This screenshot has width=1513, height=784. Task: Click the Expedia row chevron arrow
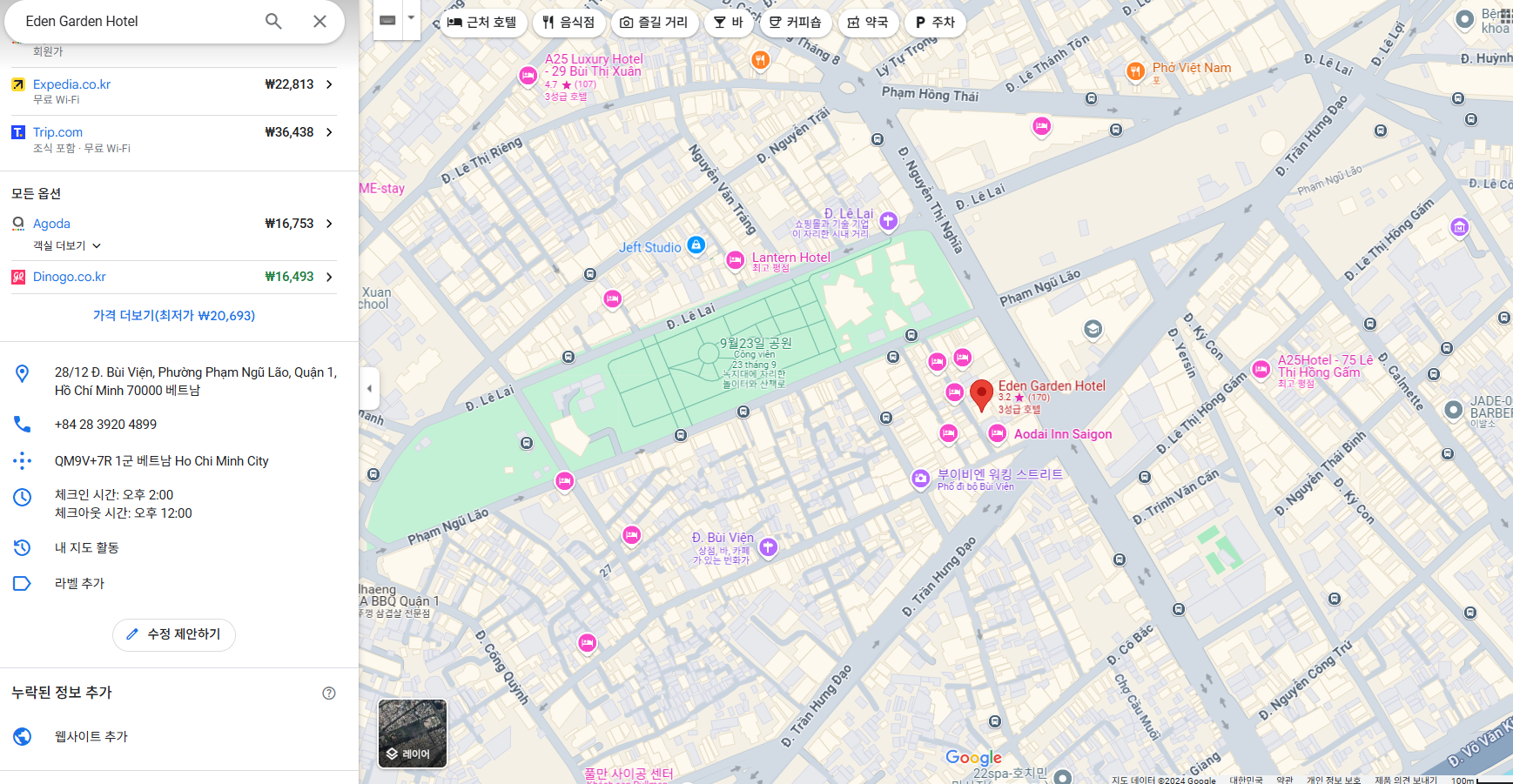329,84
